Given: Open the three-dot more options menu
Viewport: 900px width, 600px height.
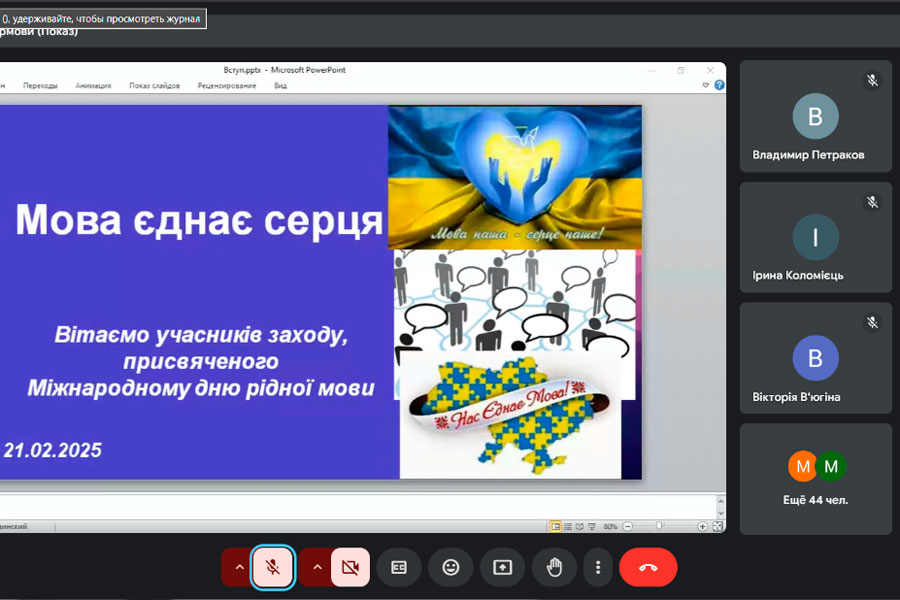Looking at the screenshot, I should point(598,567).
